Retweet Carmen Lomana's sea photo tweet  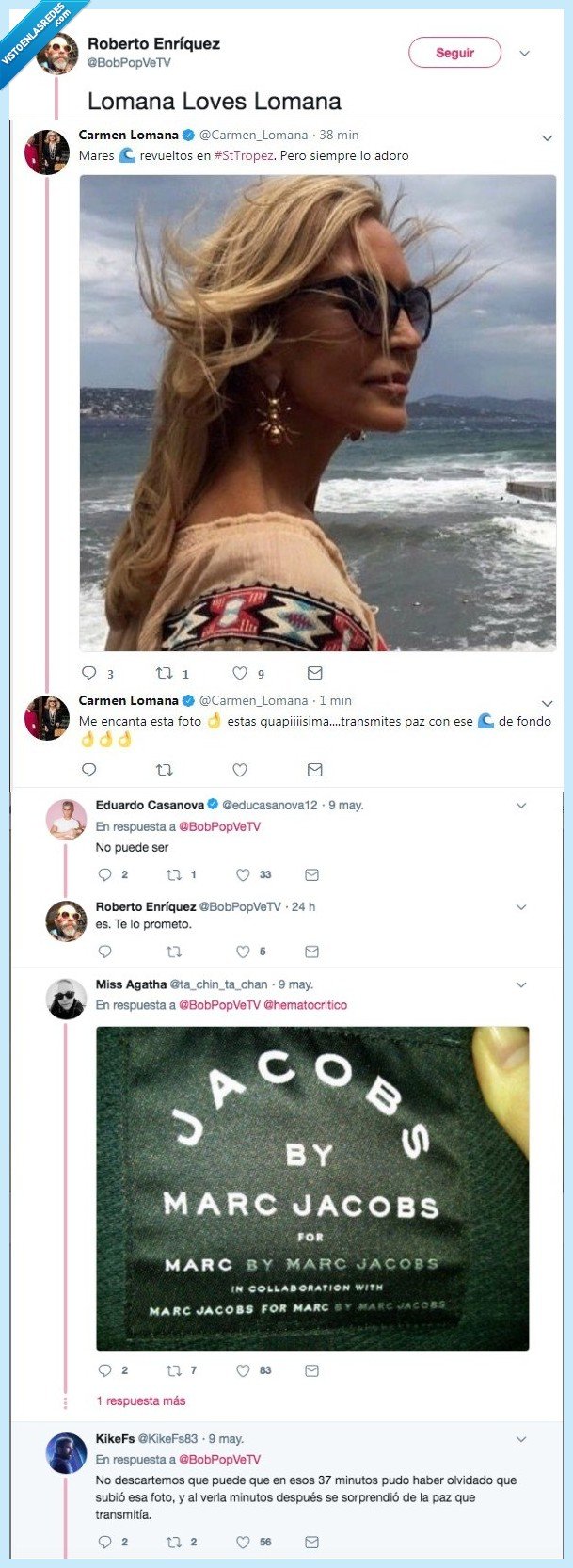pyautogui.click(x=165, y=673)
